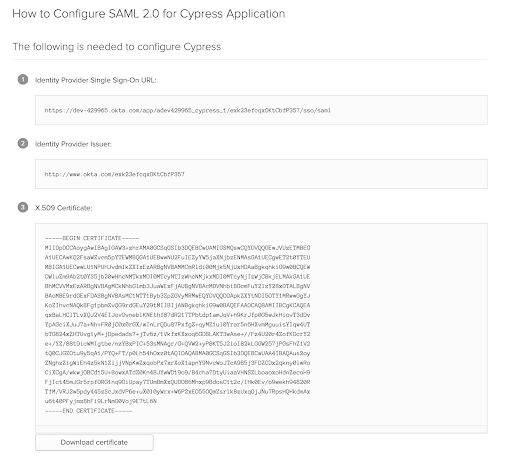This screenshot has height=458, width=512.
Task: Click the subheading about configuring Cypress
Action: pyautogui.click(x=117, y=47)
